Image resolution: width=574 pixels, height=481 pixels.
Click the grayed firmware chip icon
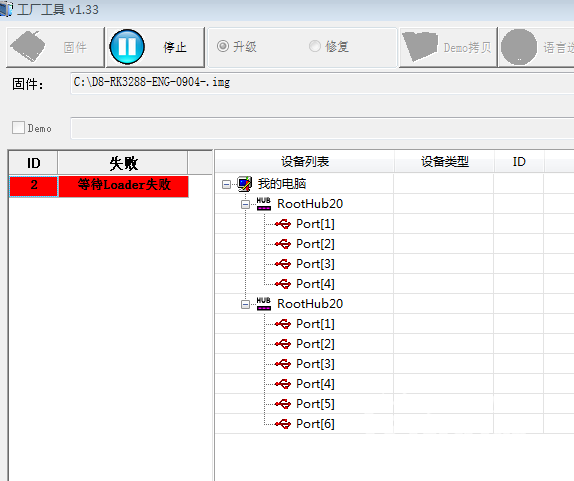click(x=28, y=46)
